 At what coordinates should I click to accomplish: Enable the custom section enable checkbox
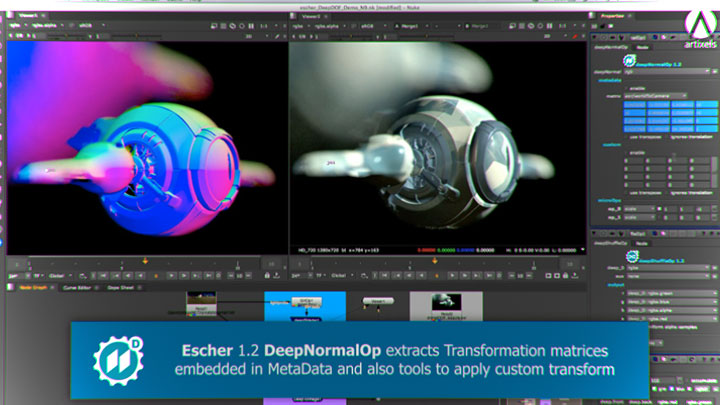tap(626, 152)
